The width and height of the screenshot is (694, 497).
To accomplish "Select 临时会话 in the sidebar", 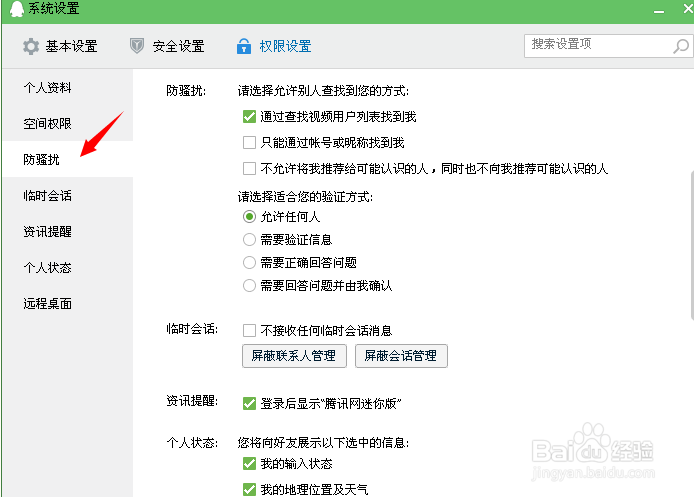I will pos(68,196).
